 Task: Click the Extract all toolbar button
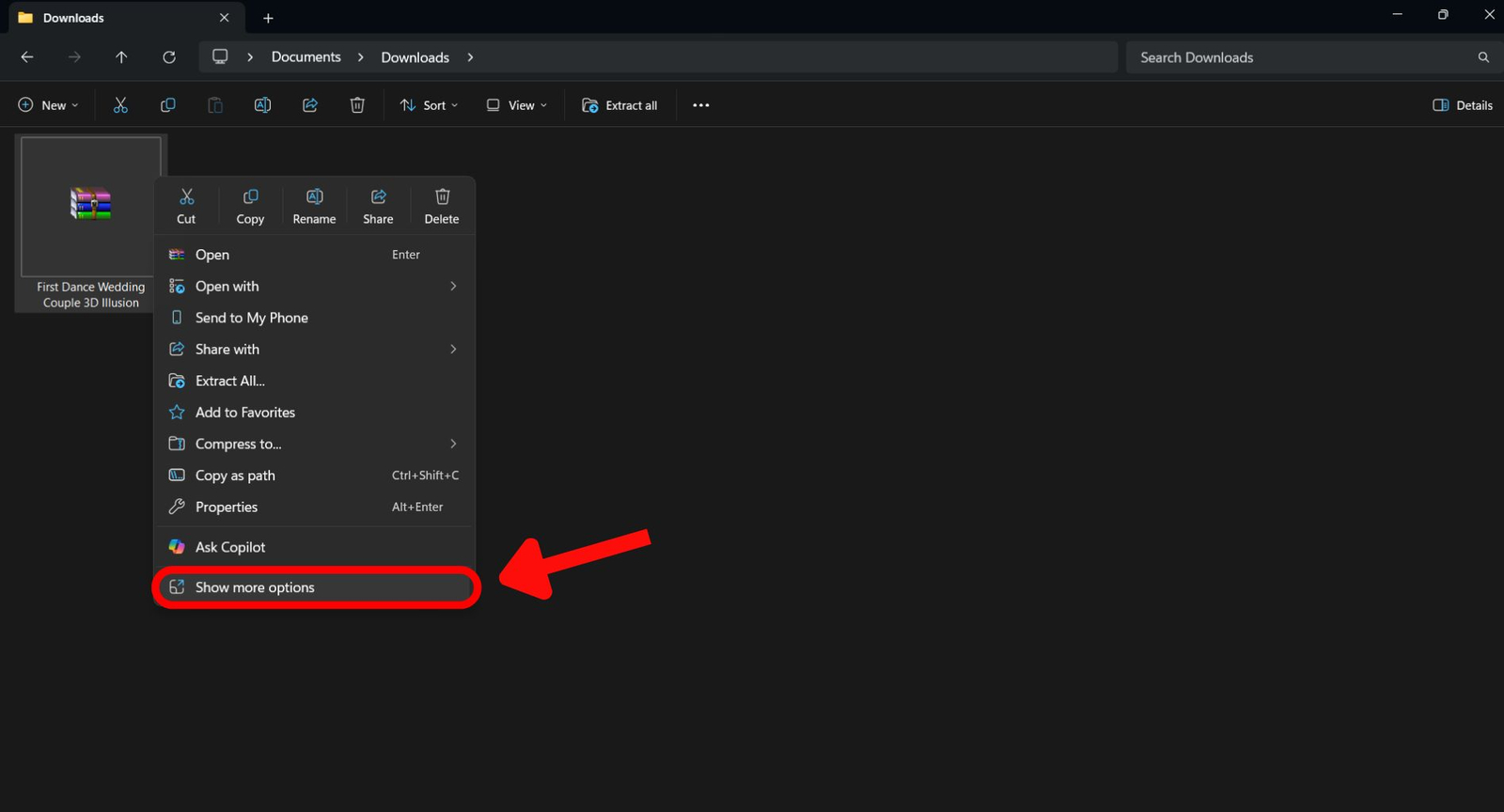pyautogui.click(x=619, y=105)
